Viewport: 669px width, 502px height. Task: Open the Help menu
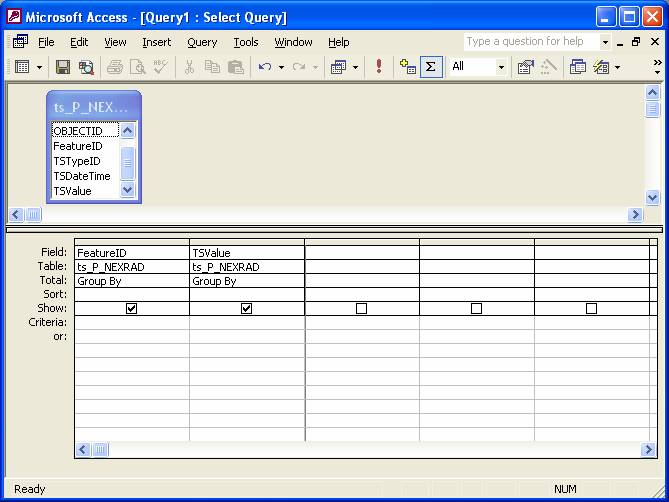[339, 42]
